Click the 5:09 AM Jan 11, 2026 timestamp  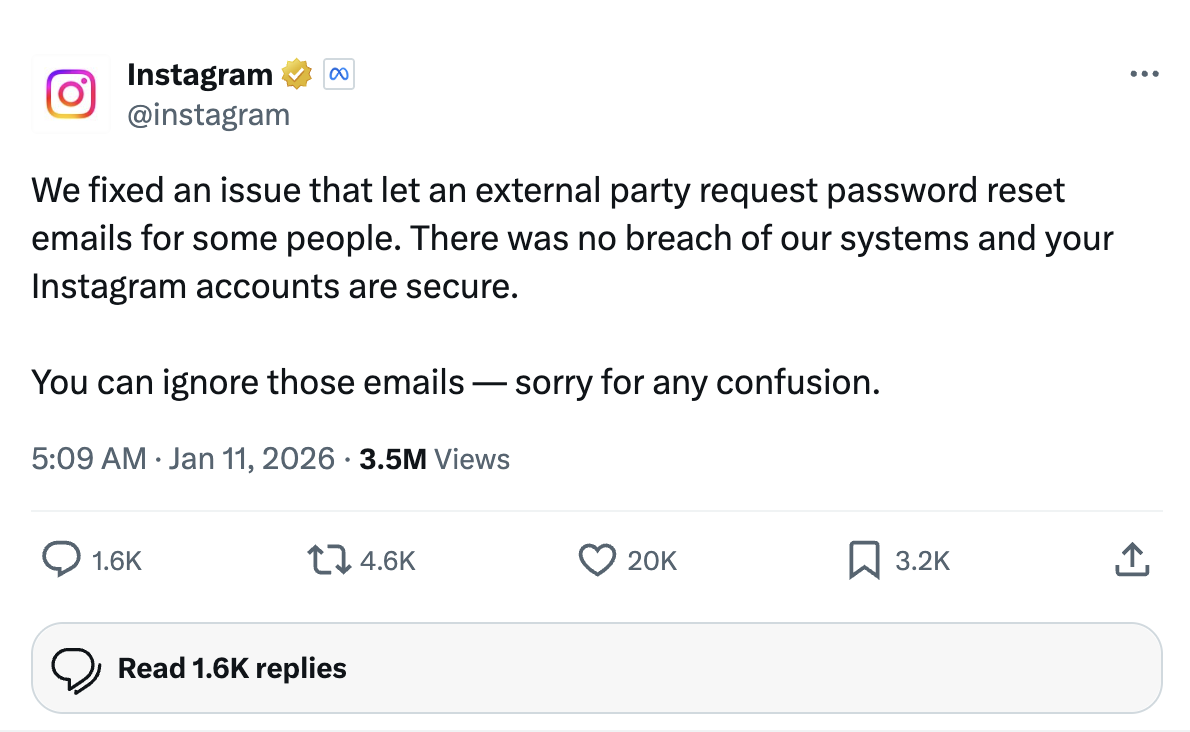[183, 459]
